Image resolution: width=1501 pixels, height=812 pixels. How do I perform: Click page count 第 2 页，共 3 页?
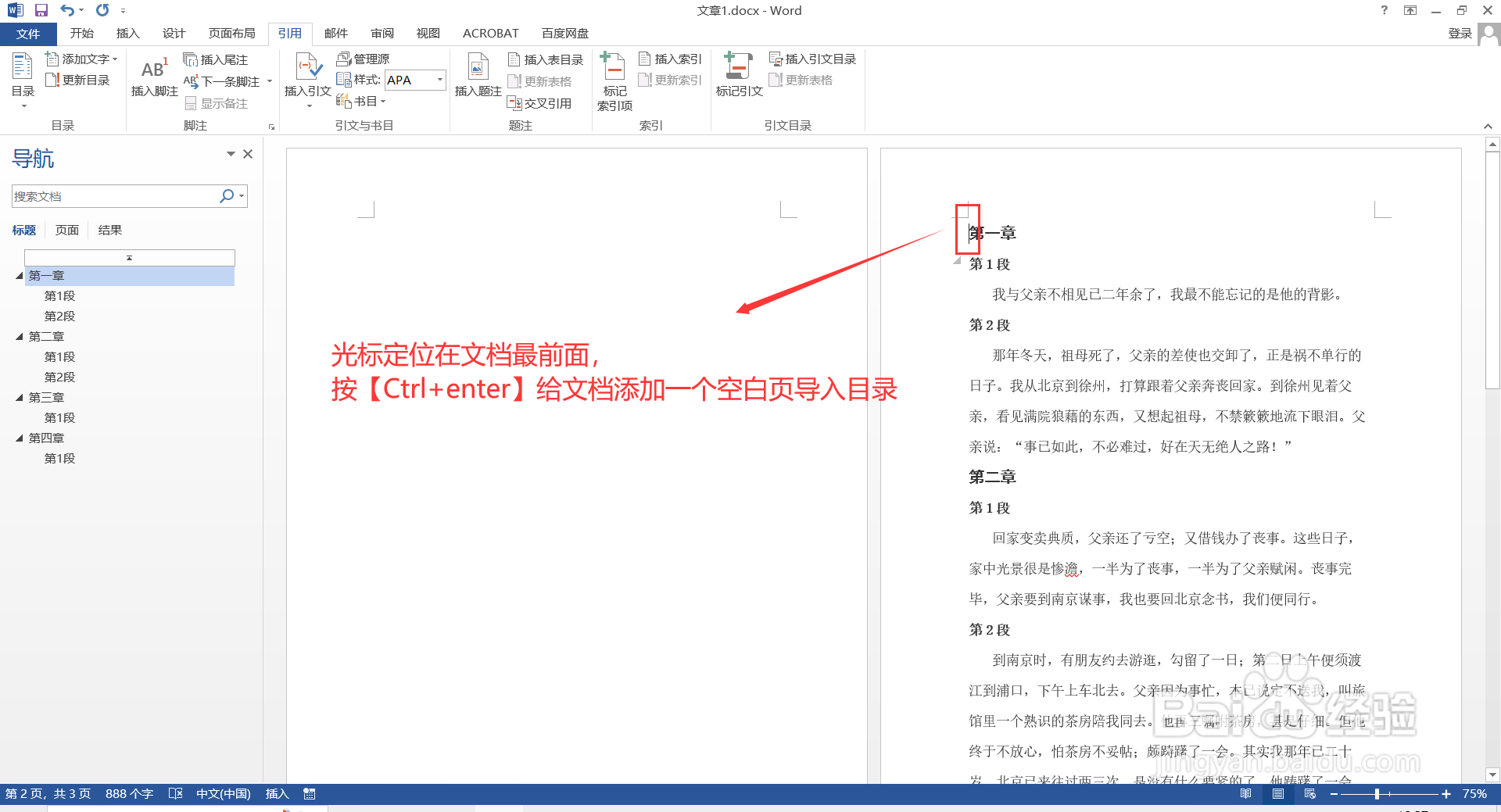(48, 793)
